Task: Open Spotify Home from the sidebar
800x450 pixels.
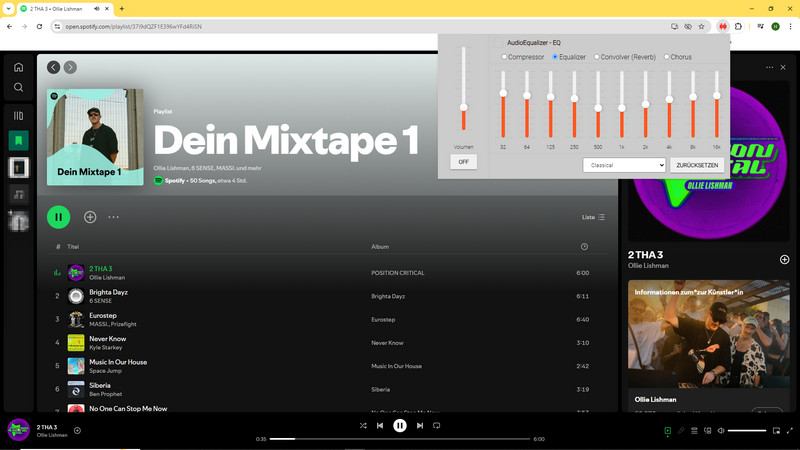Action: 18,67
